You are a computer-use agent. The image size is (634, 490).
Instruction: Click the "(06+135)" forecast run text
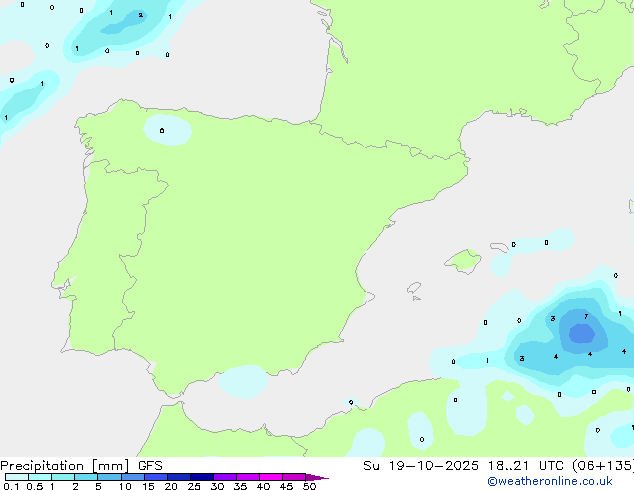pyautogui.click(x=602, y=466)
